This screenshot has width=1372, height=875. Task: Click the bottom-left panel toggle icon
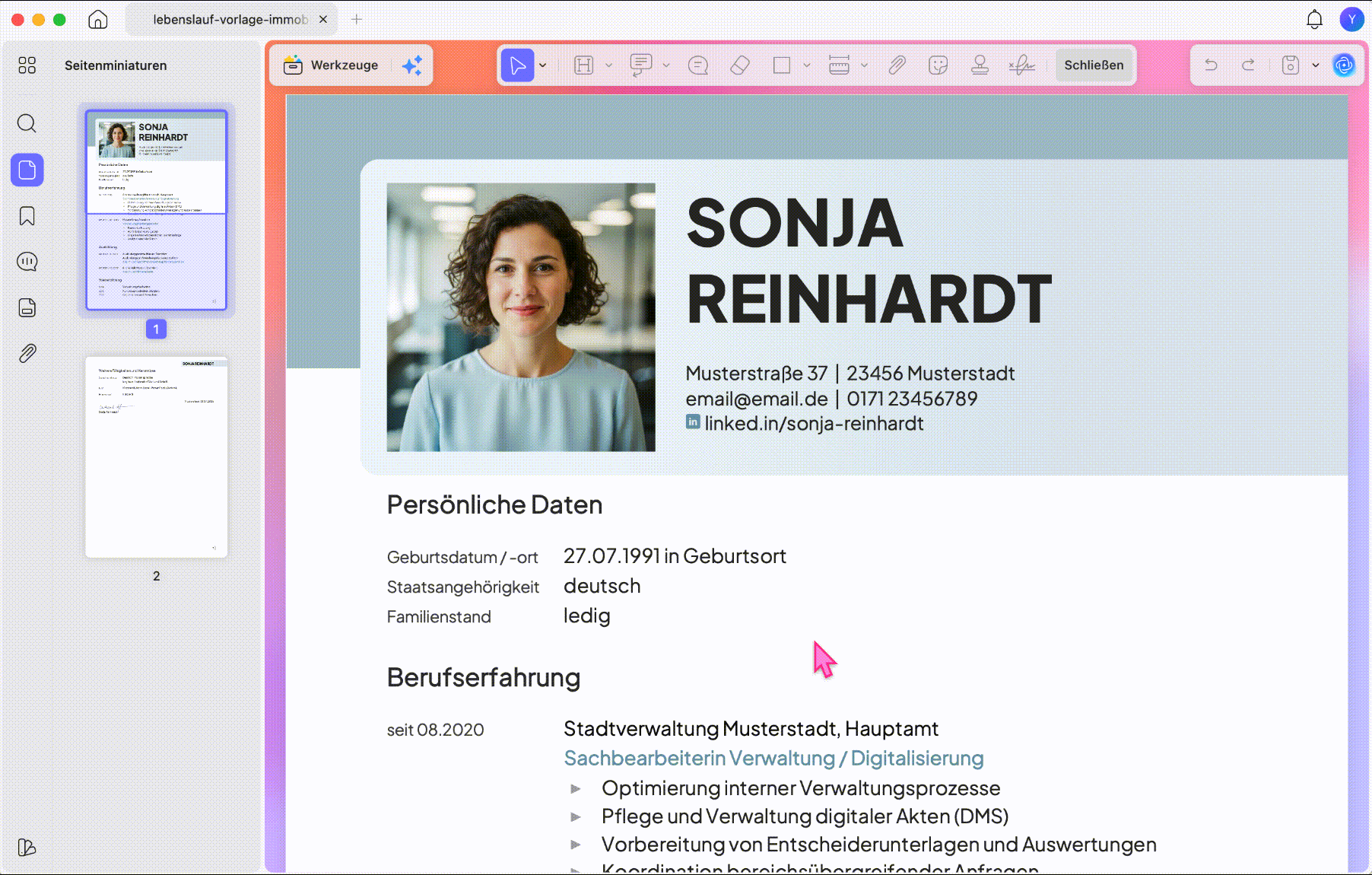[x=27, y=847]
